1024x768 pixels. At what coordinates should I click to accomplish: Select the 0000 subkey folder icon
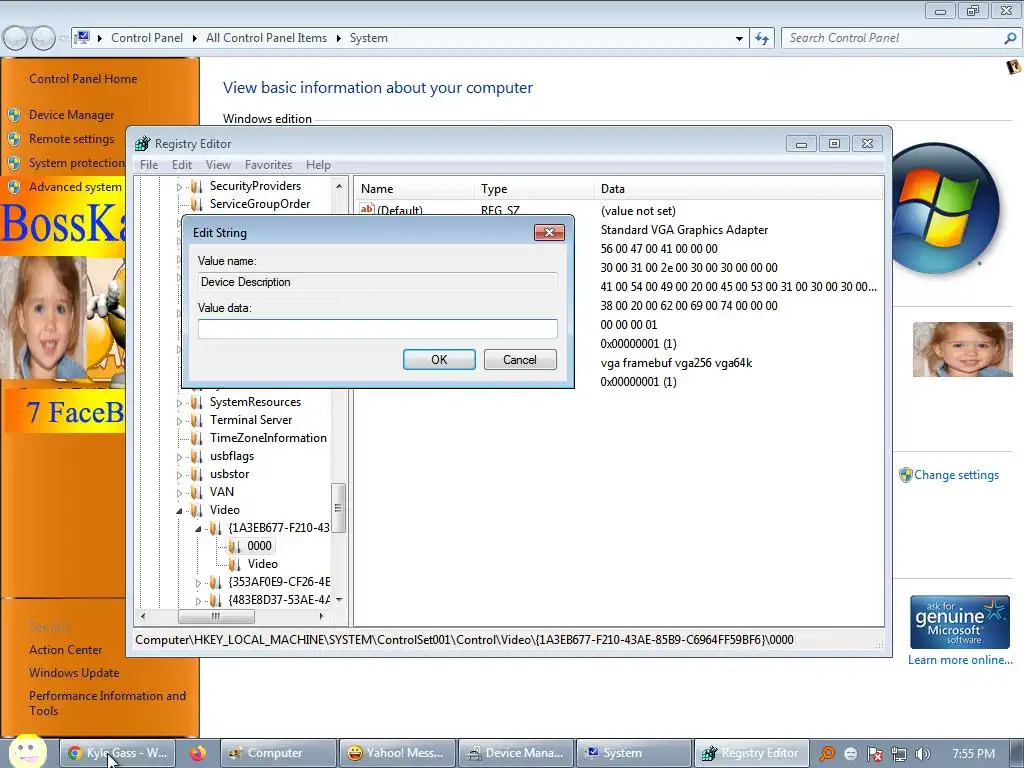(234, 546)
